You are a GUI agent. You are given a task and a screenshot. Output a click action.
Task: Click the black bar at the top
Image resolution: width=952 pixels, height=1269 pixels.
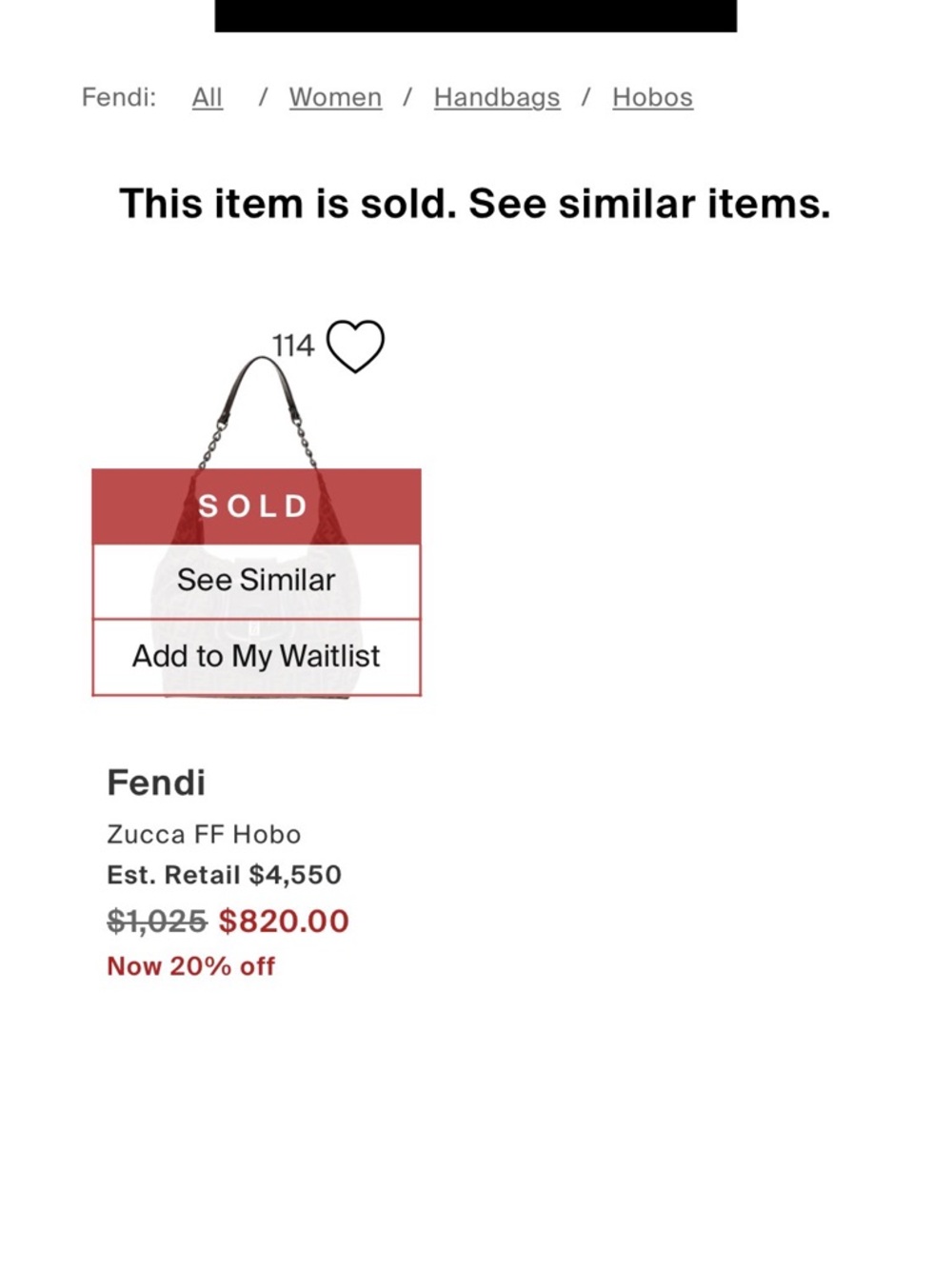[x=475, y=15]
